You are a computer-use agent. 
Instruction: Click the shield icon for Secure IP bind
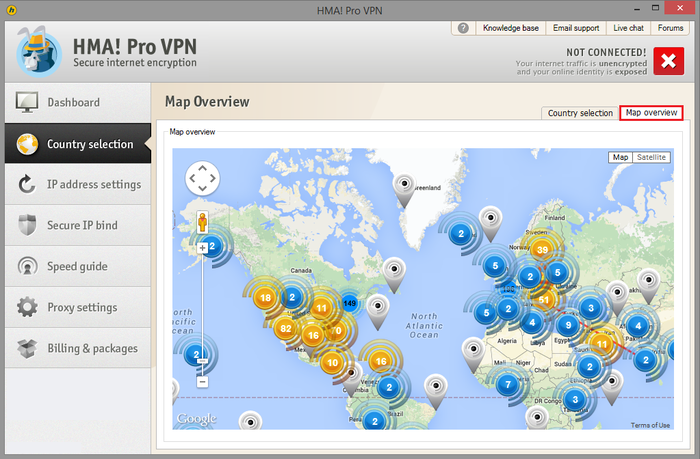click(27, 225)
